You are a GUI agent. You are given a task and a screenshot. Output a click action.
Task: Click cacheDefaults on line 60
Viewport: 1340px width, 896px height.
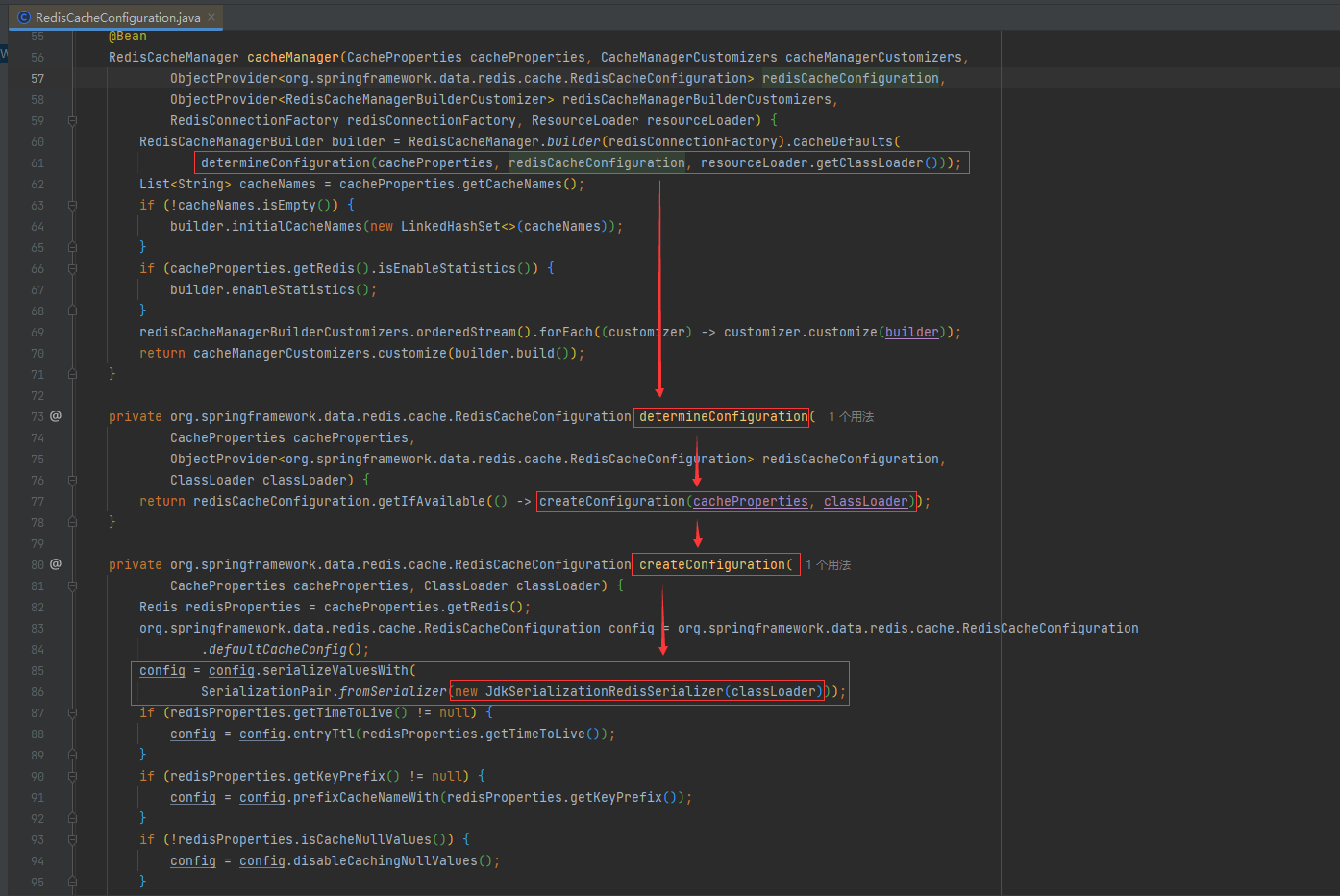point(843,142)
